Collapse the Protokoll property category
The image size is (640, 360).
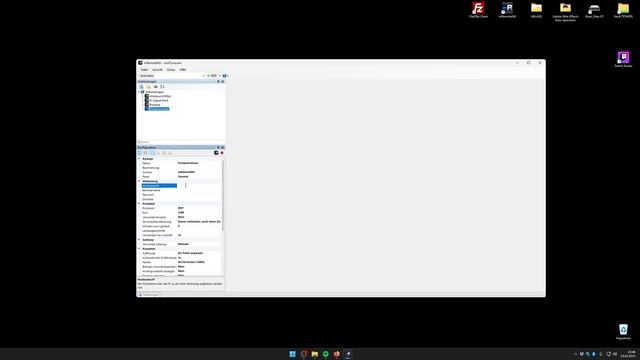tap(139, 204)
